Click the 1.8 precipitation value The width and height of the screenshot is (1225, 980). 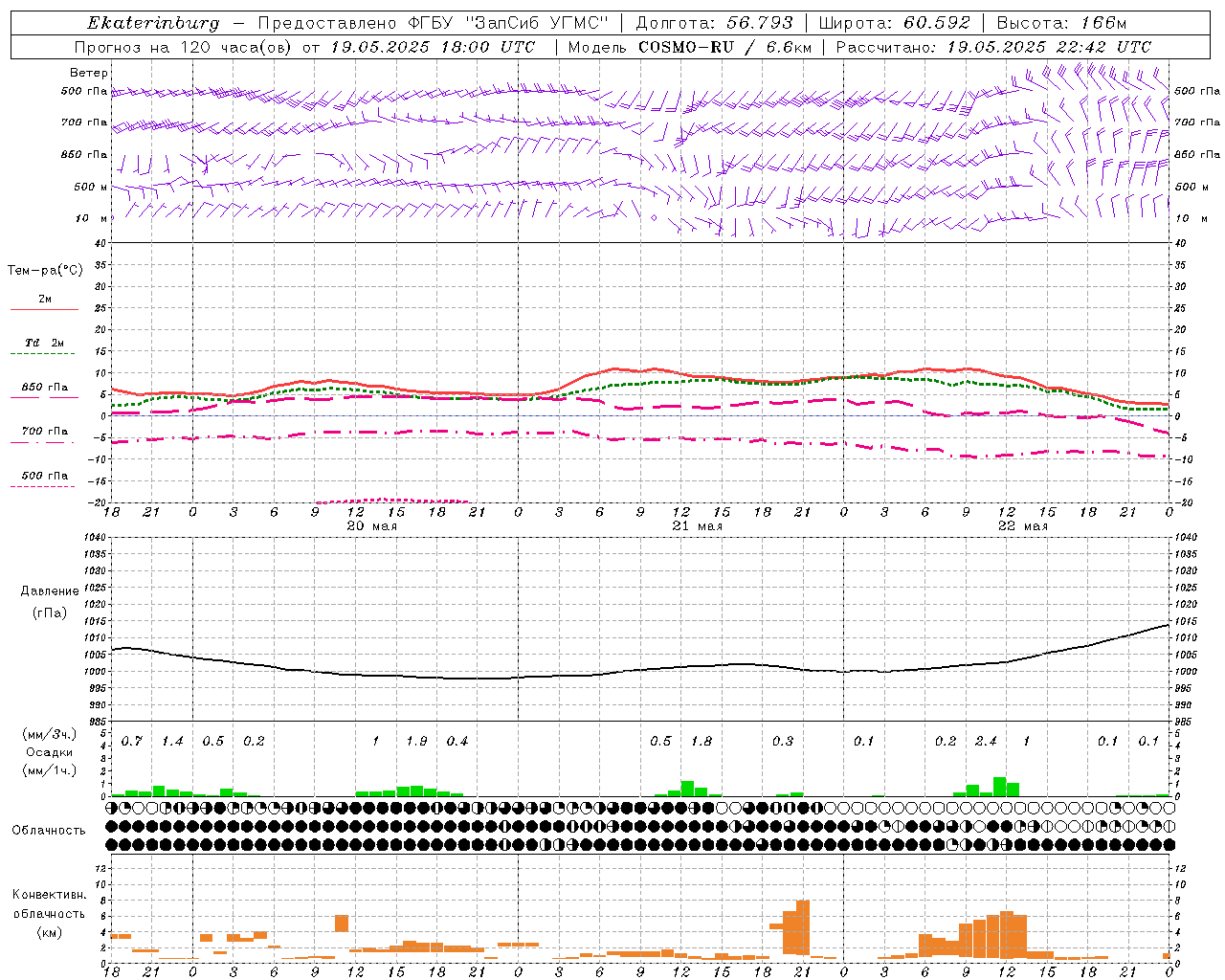pyautogui.click(x=702, y=742)
